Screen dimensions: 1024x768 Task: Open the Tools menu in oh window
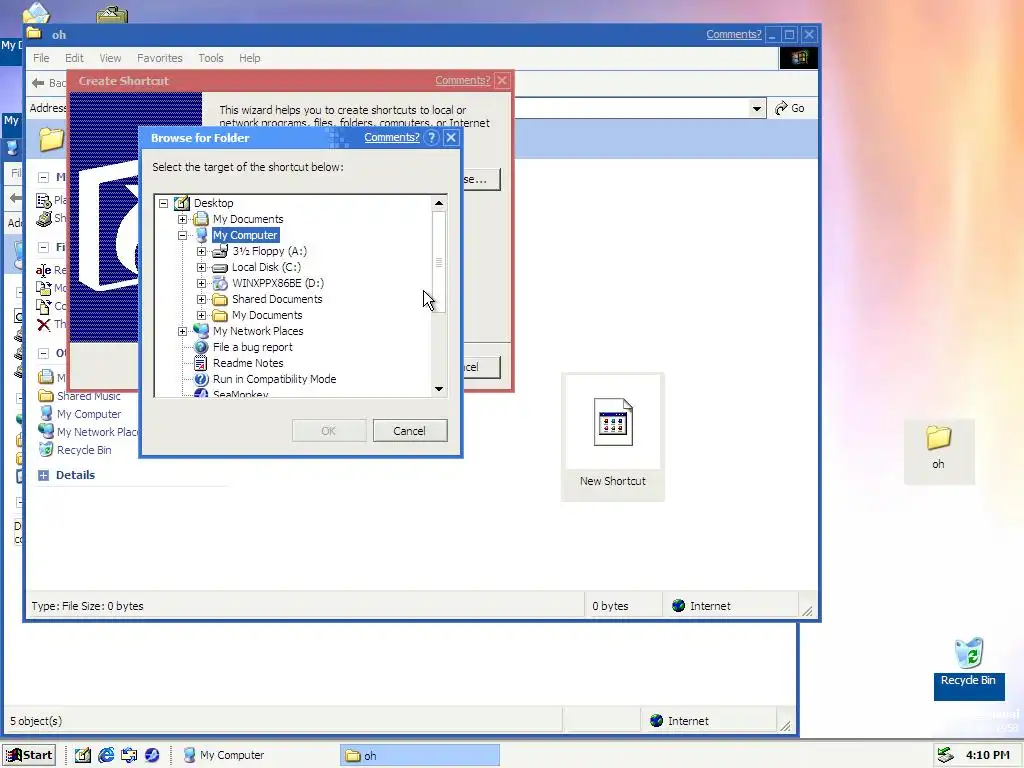[x=210, y=58]
